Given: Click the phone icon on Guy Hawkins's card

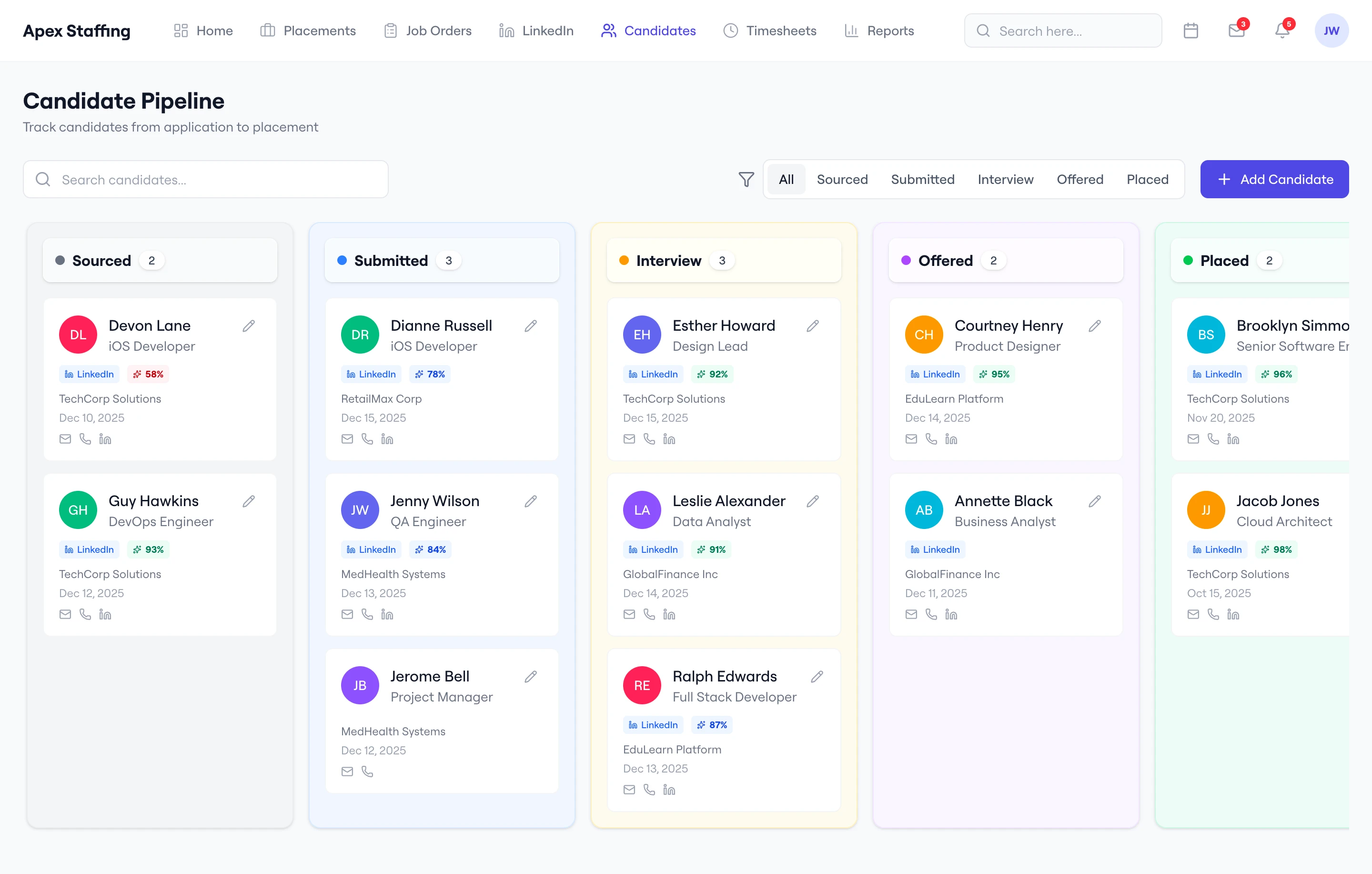Looking at the screenshot, I should 85,614.
